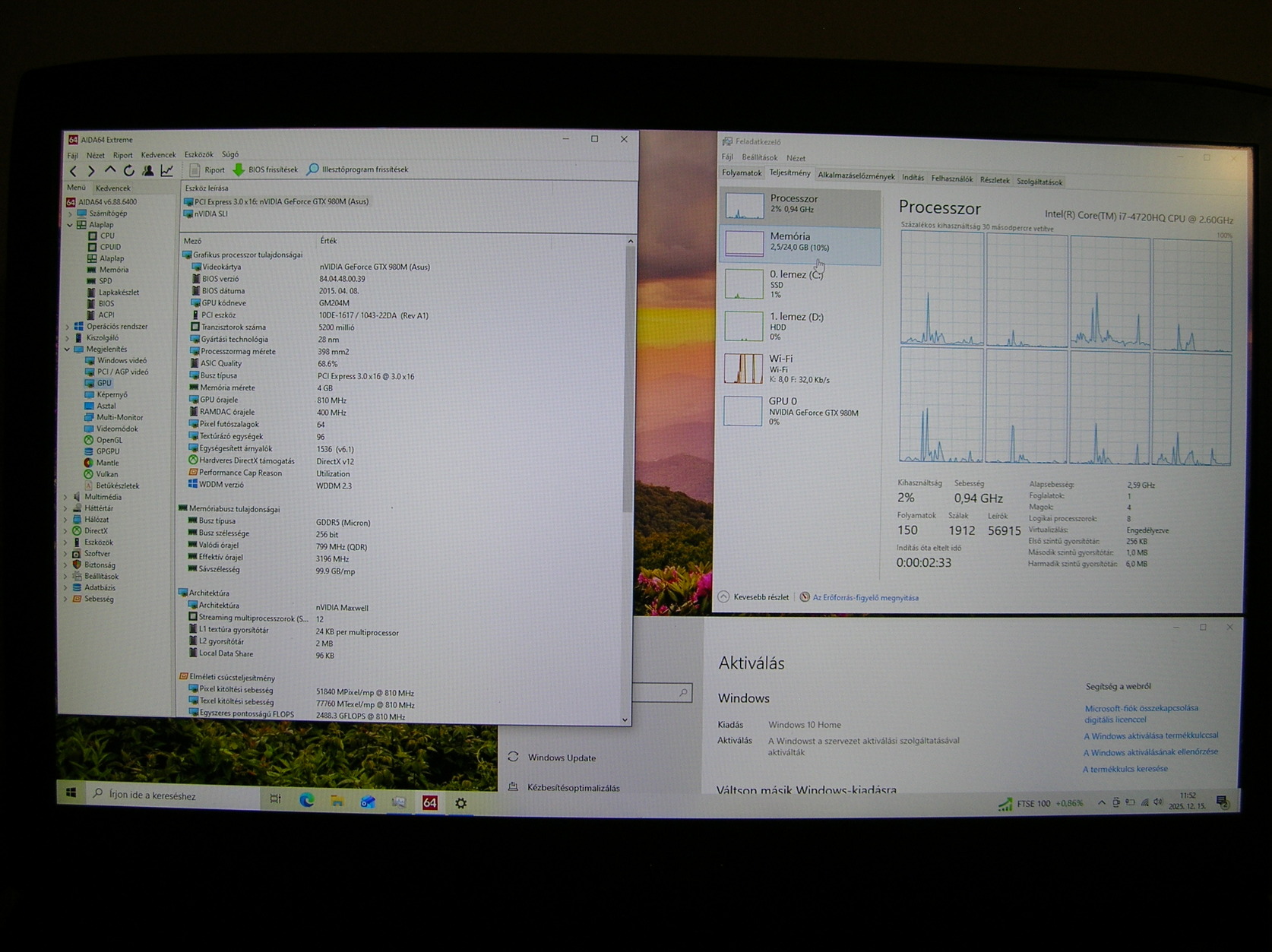Select Képernyő in the AIDA64 tree

click(112, 395)
